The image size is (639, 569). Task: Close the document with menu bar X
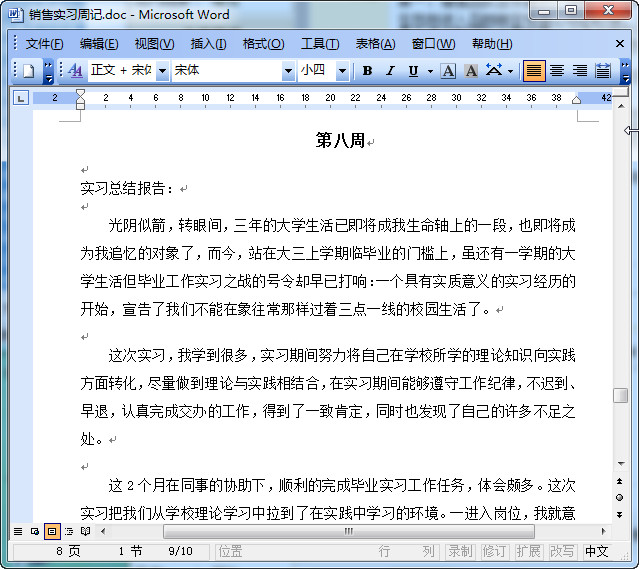pyautogui.click(x=620, y=44)
